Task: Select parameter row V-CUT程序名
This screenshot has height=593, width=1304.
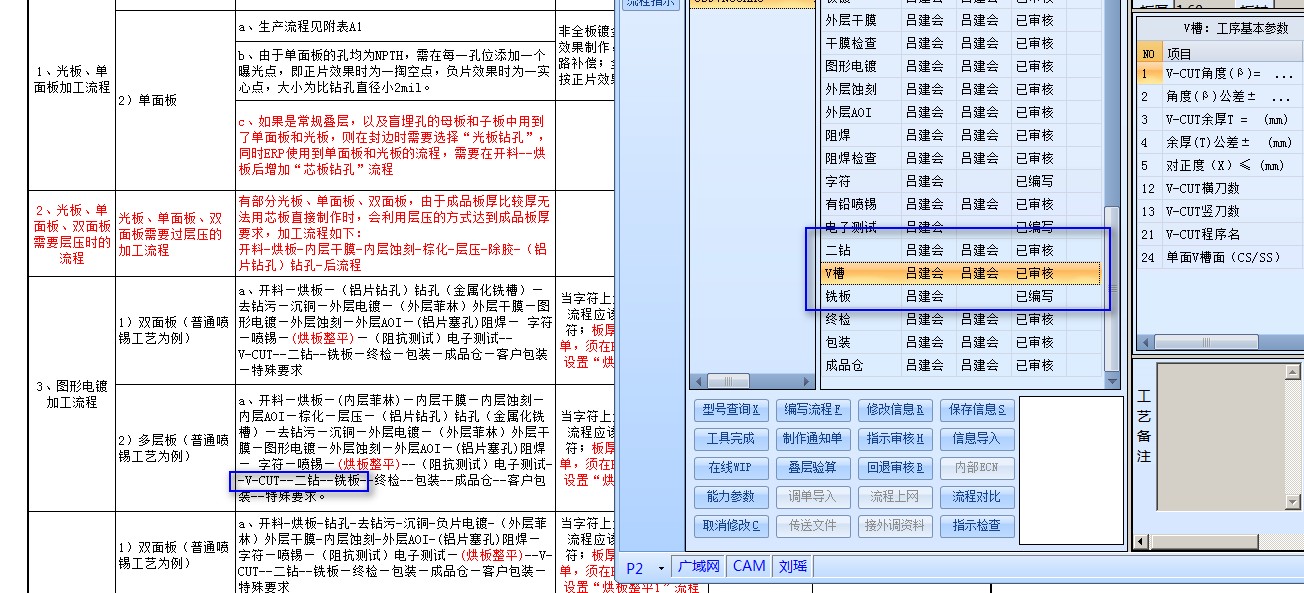Action: pyautogui.click(x=1220, y=234)
